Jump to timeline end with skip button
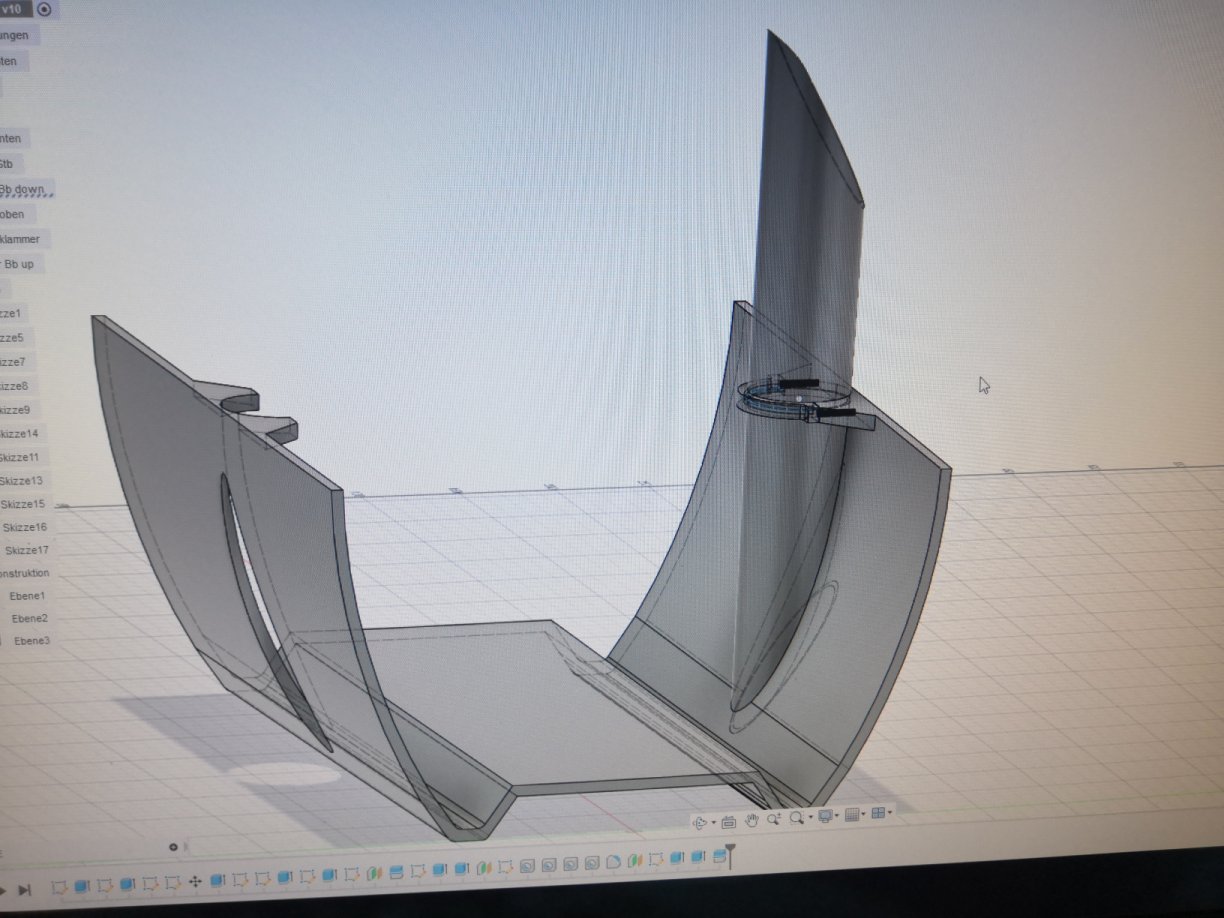This screenshot has height=918, width=1224. tap(25, 889)
